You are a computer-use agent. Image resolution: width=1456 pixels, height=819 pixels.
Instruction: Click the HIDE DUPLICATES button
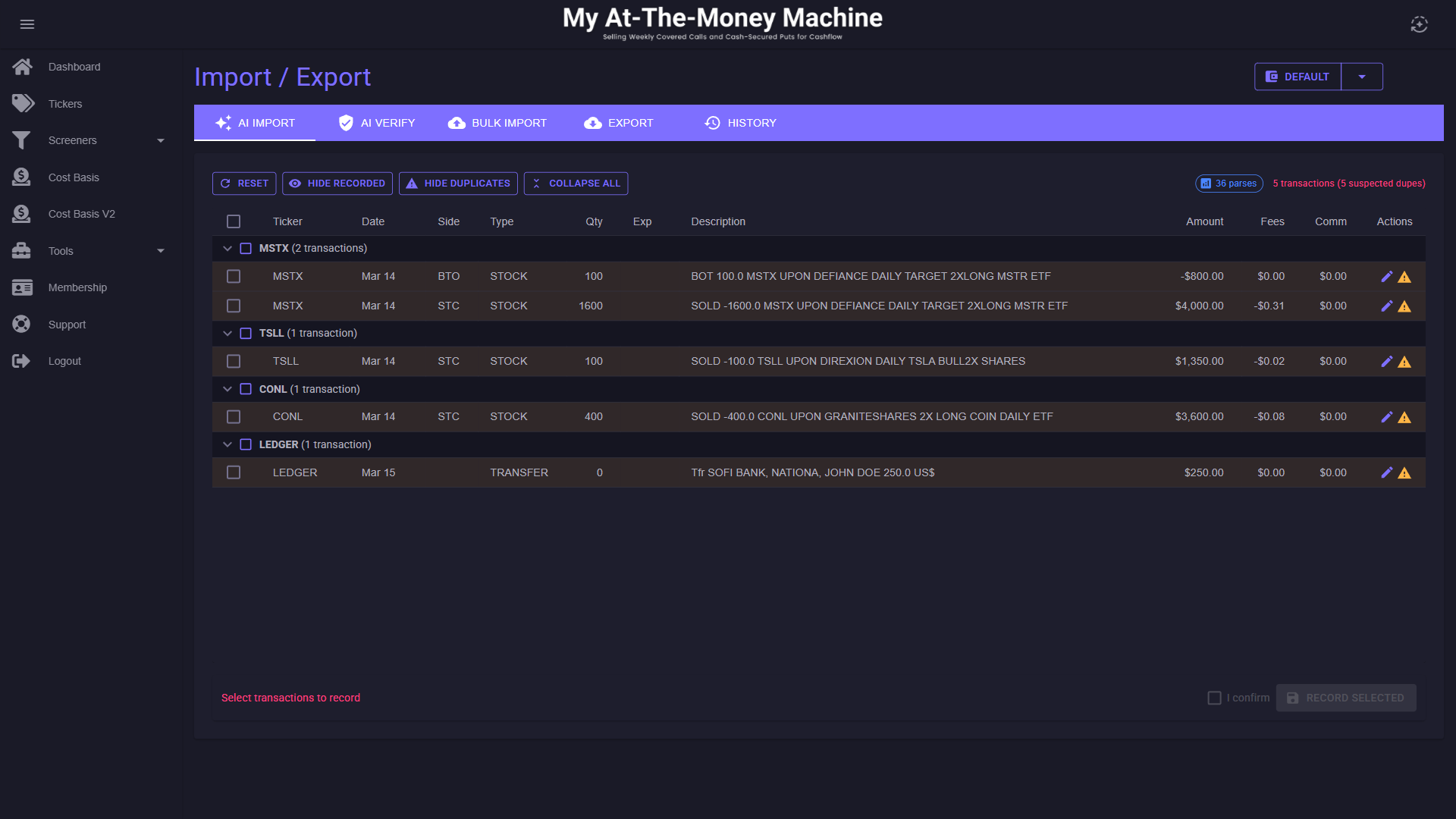[458, 184]
